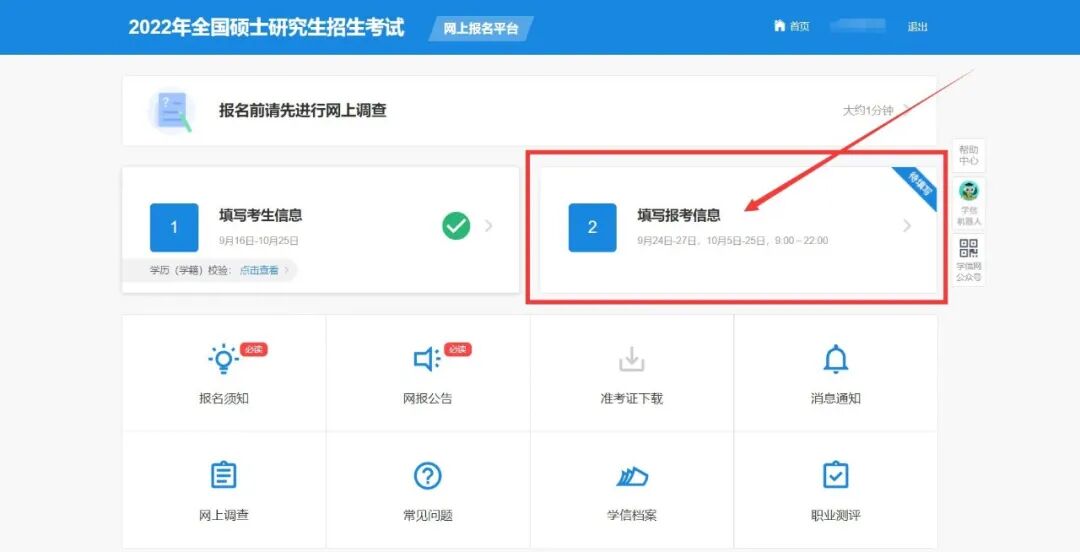
Task: Expand the 填写考生信息 chevron arrow
Action: click(488, 225)
